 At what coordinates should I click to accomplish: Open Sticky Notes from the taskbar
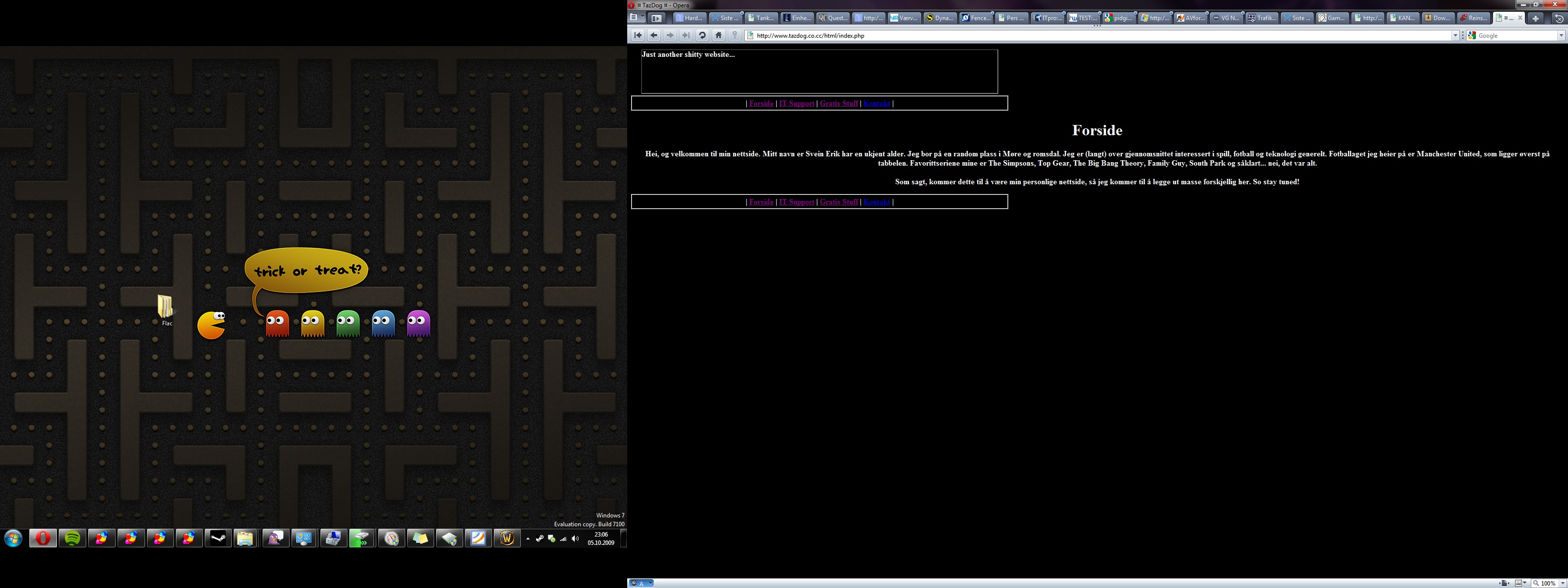[420, 538]
